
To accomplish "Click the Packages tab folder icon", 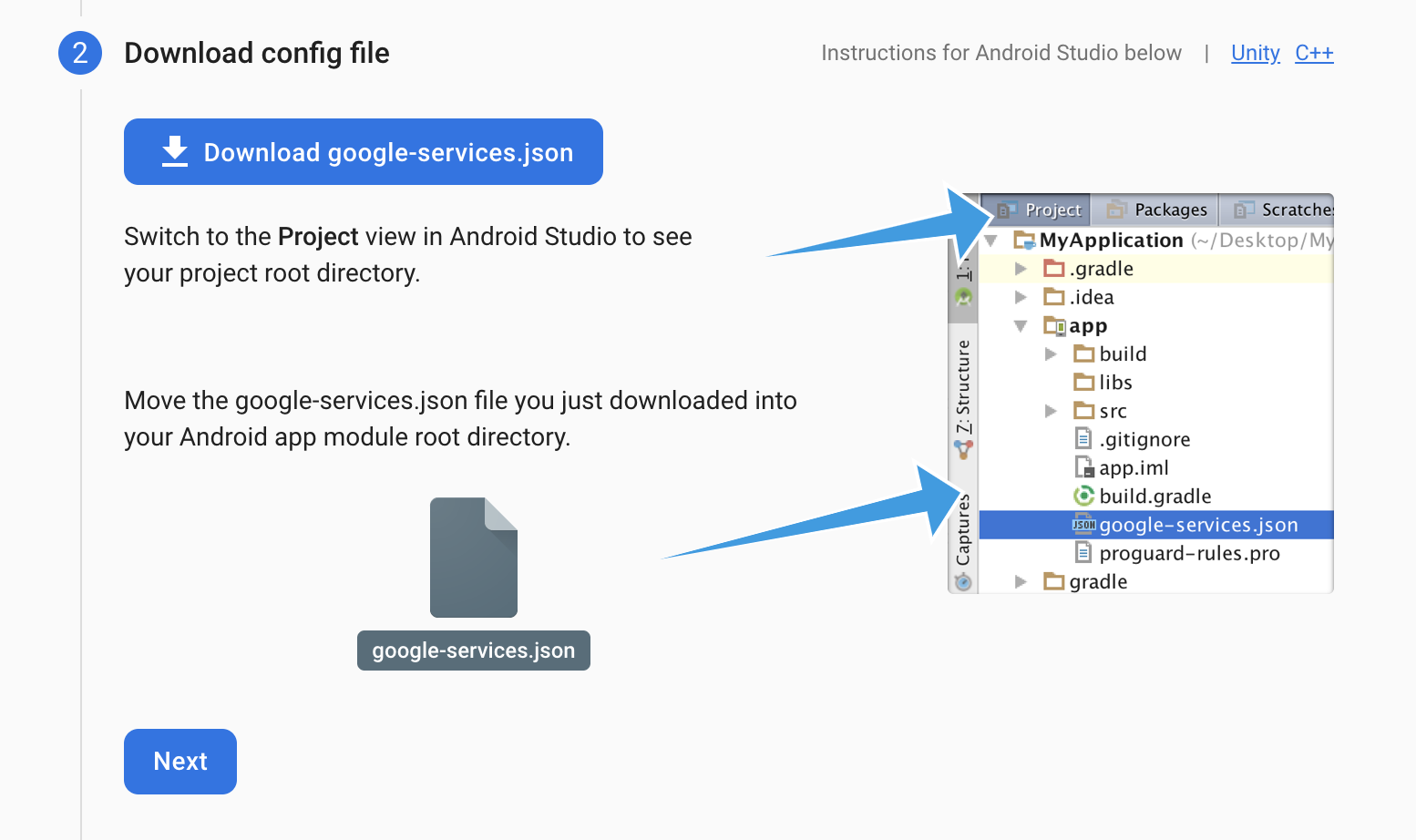I will coord(1117,210).
